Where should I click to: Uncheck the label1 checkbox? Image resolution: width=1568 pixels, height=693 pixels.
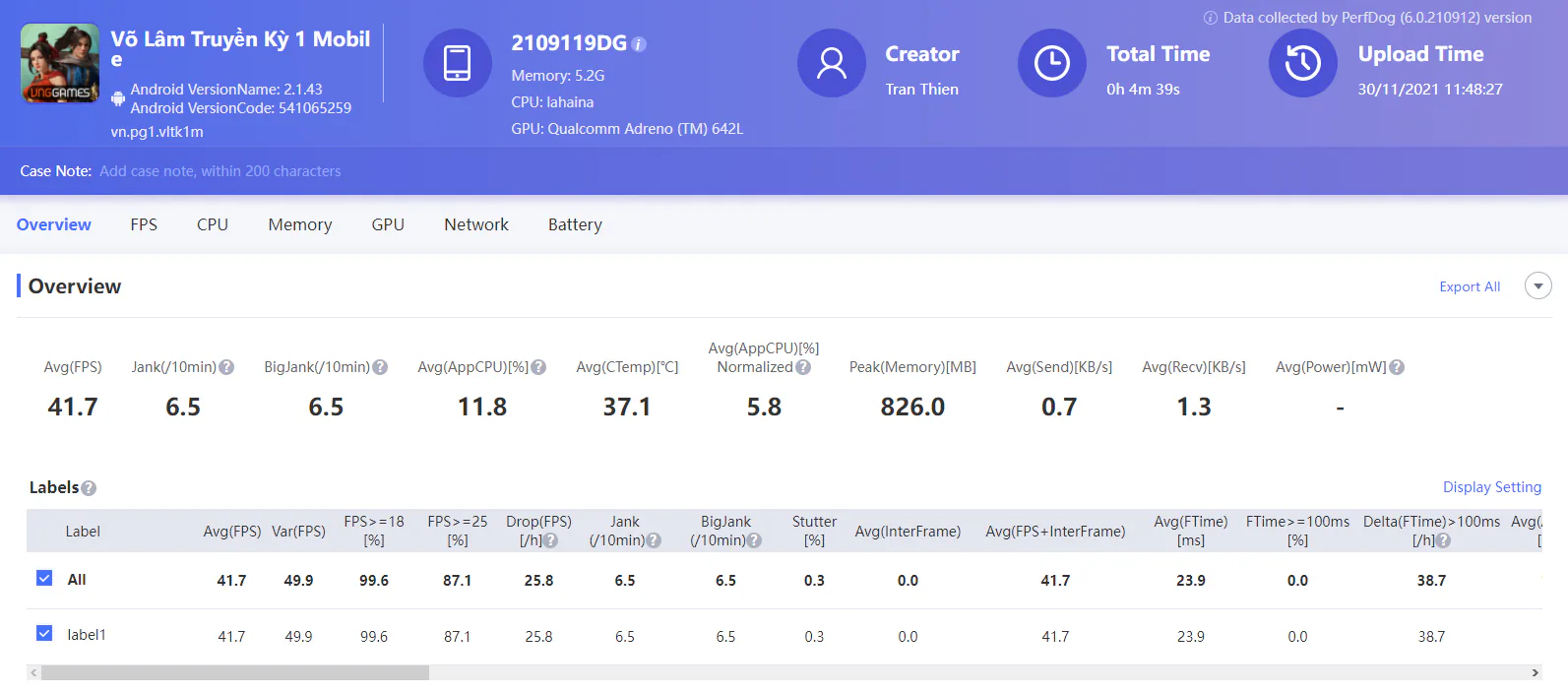pos(44,633)
